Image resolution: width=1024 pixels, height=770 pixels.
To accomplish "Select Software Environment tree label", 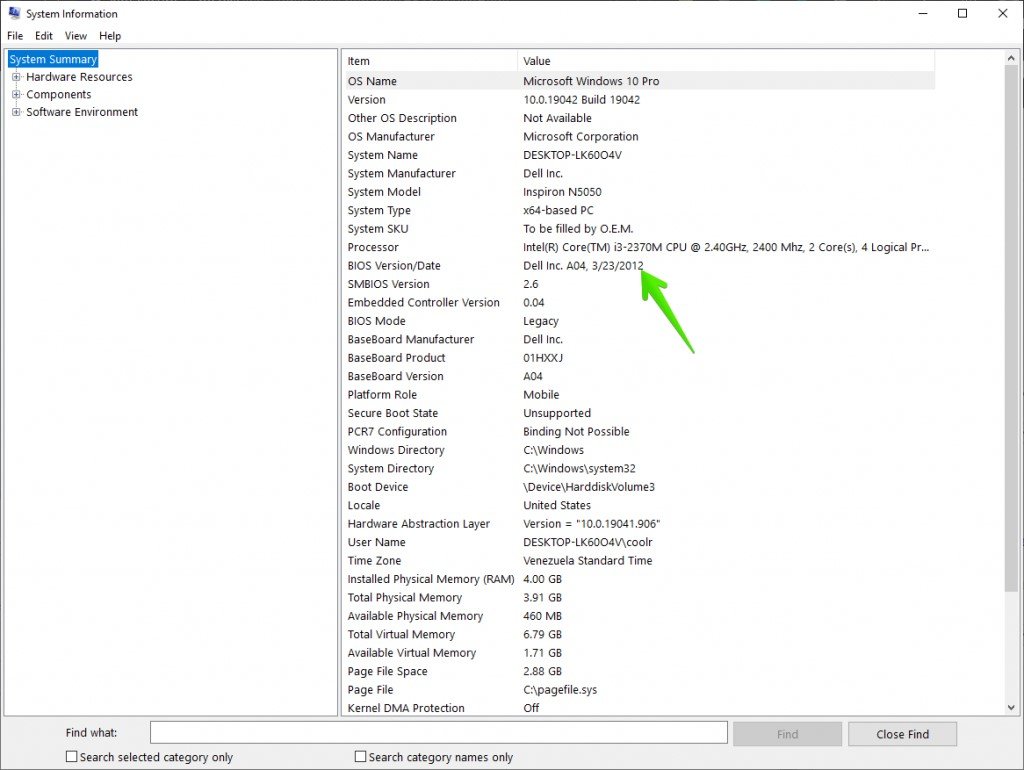I will click(x=82, y=112).
